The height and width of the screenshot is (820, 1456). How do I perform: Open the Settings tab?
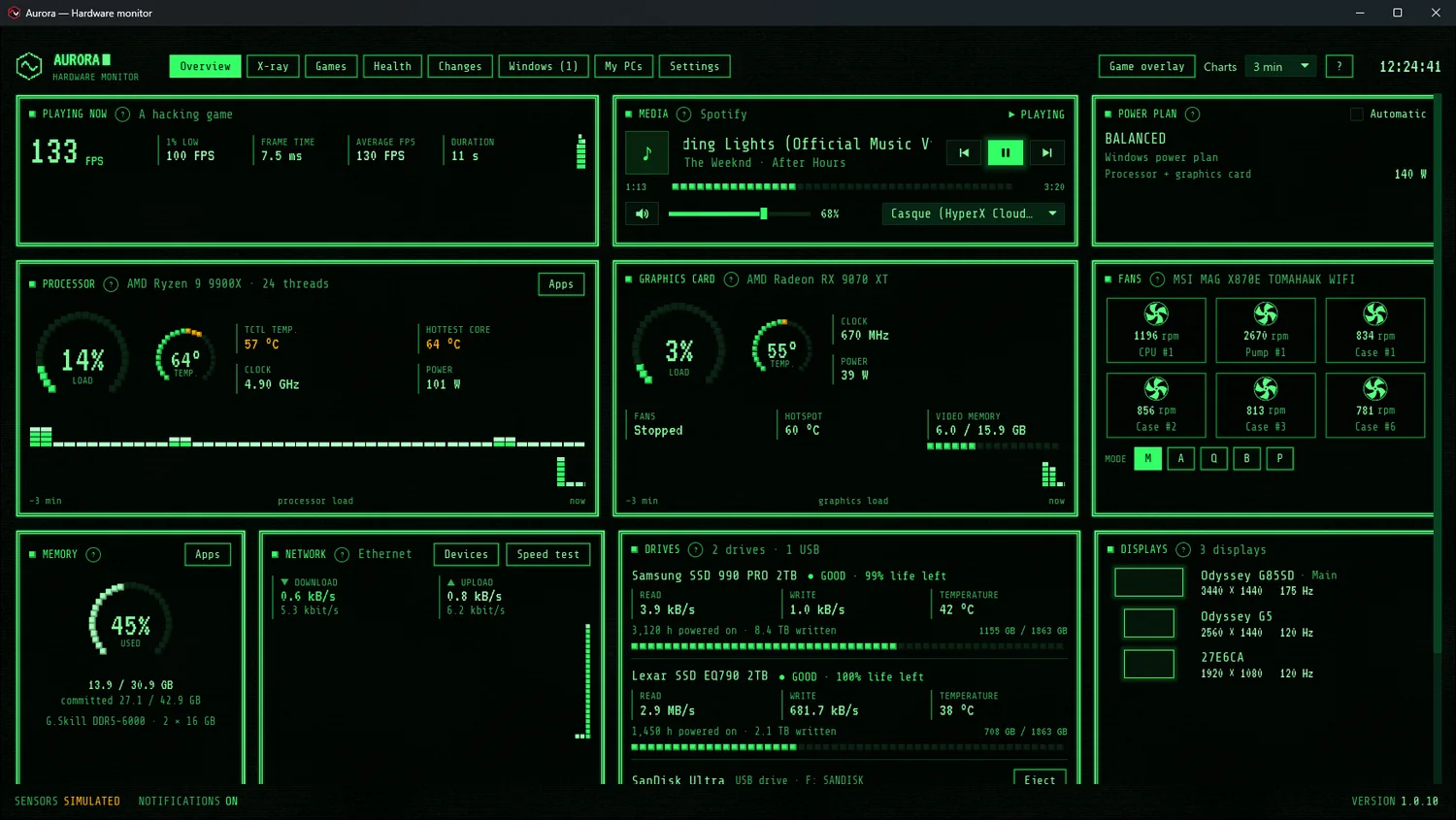(695, 66)
